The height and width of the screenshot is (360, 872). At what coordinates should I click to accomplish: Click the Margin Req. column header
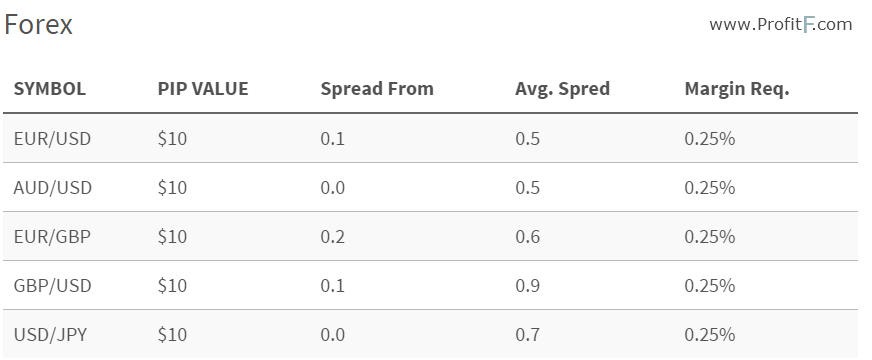tap(737, 90)
